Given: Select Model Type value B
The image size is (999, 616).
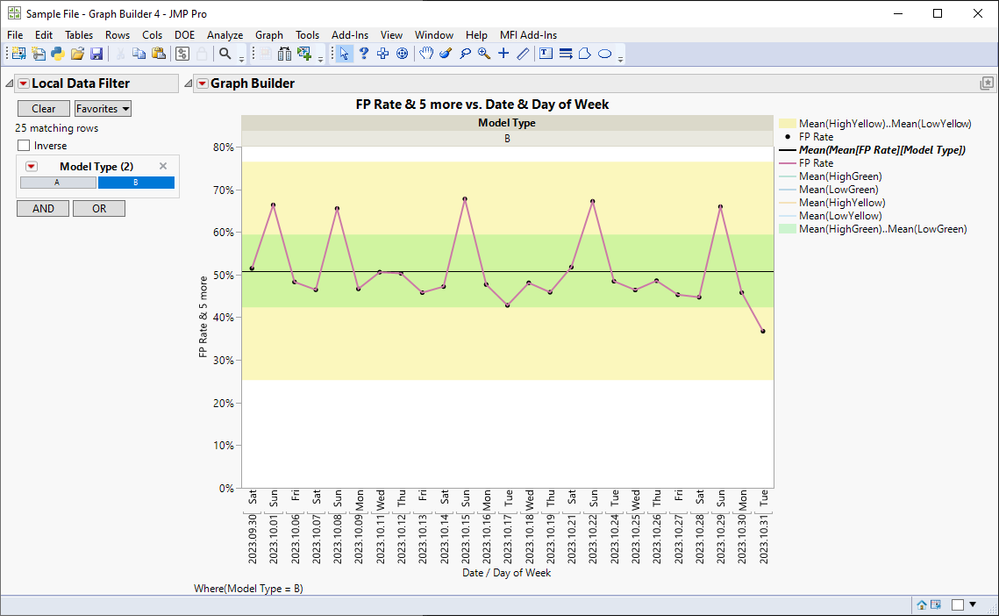Looking at the screenshot, I should [x=136, y=183].
